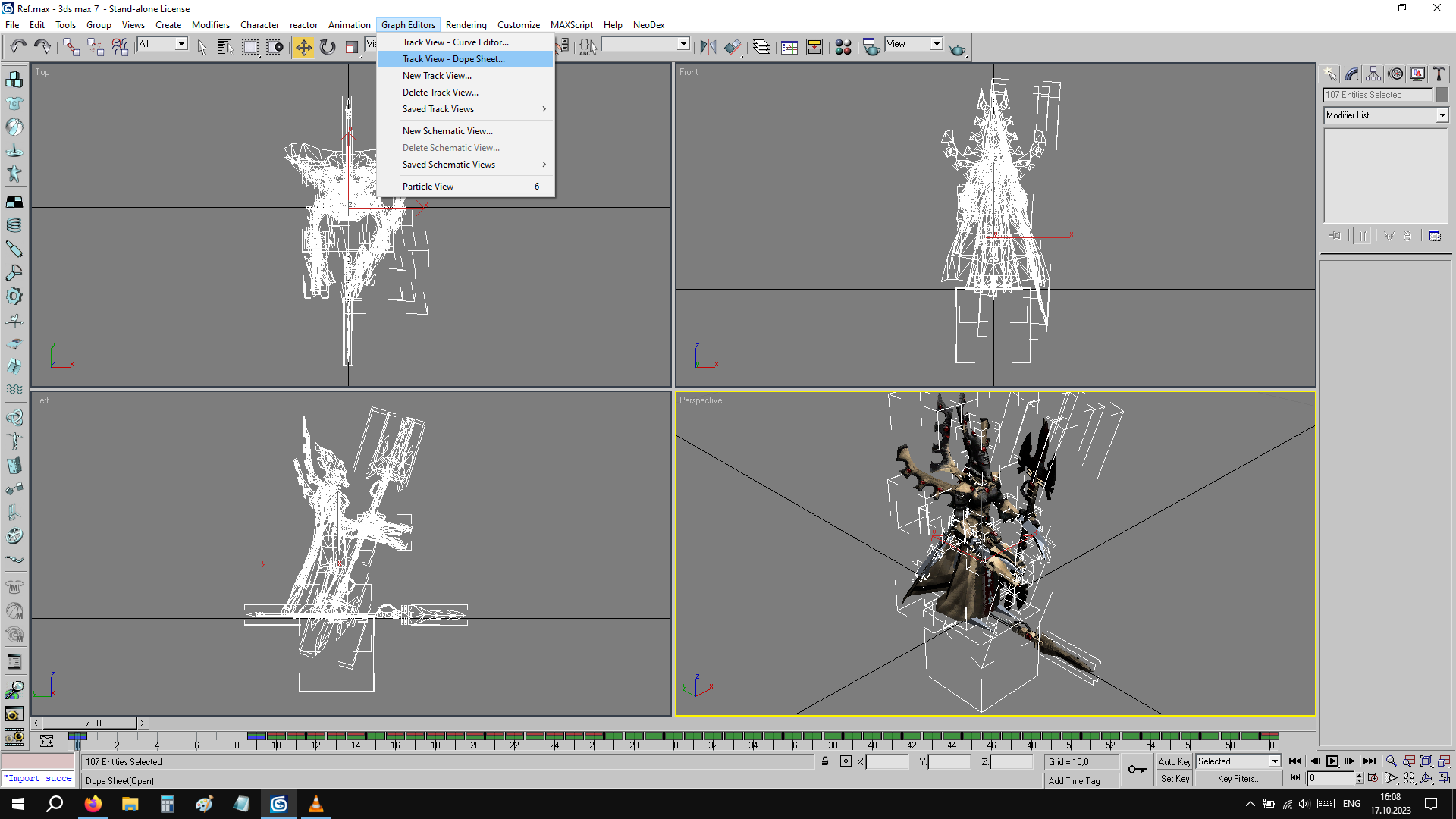Toggle the selection lock icon

pos(825,761)
